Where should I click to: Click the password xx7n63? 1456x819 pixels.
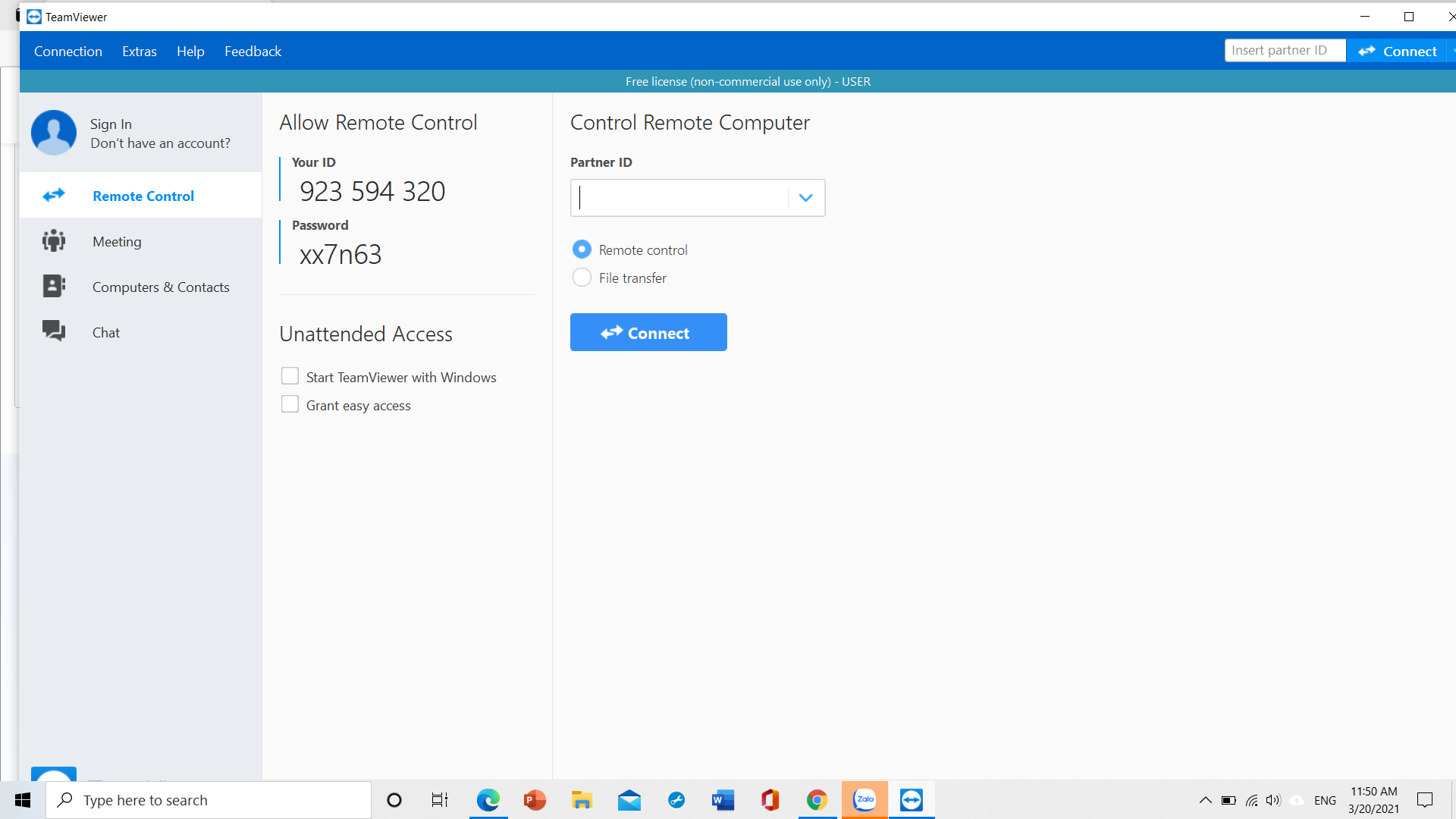tap(340, 254)
